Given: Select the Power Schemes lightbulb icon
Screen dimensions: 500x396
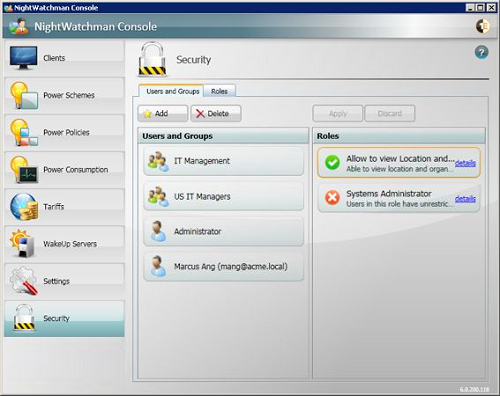Looking at the screenshot, I should [23, 95].
